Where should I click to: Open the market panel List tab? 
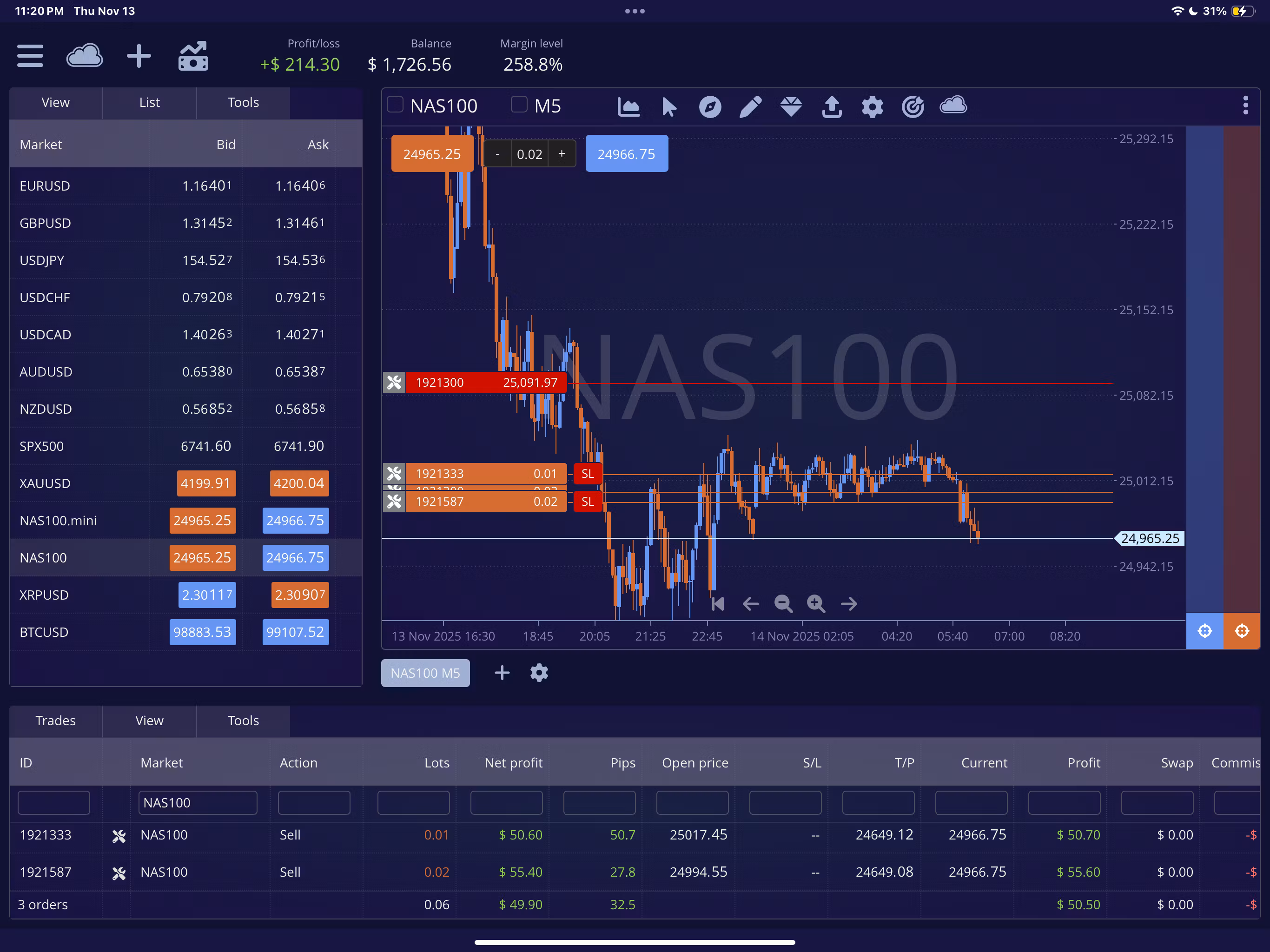point(149,103)
